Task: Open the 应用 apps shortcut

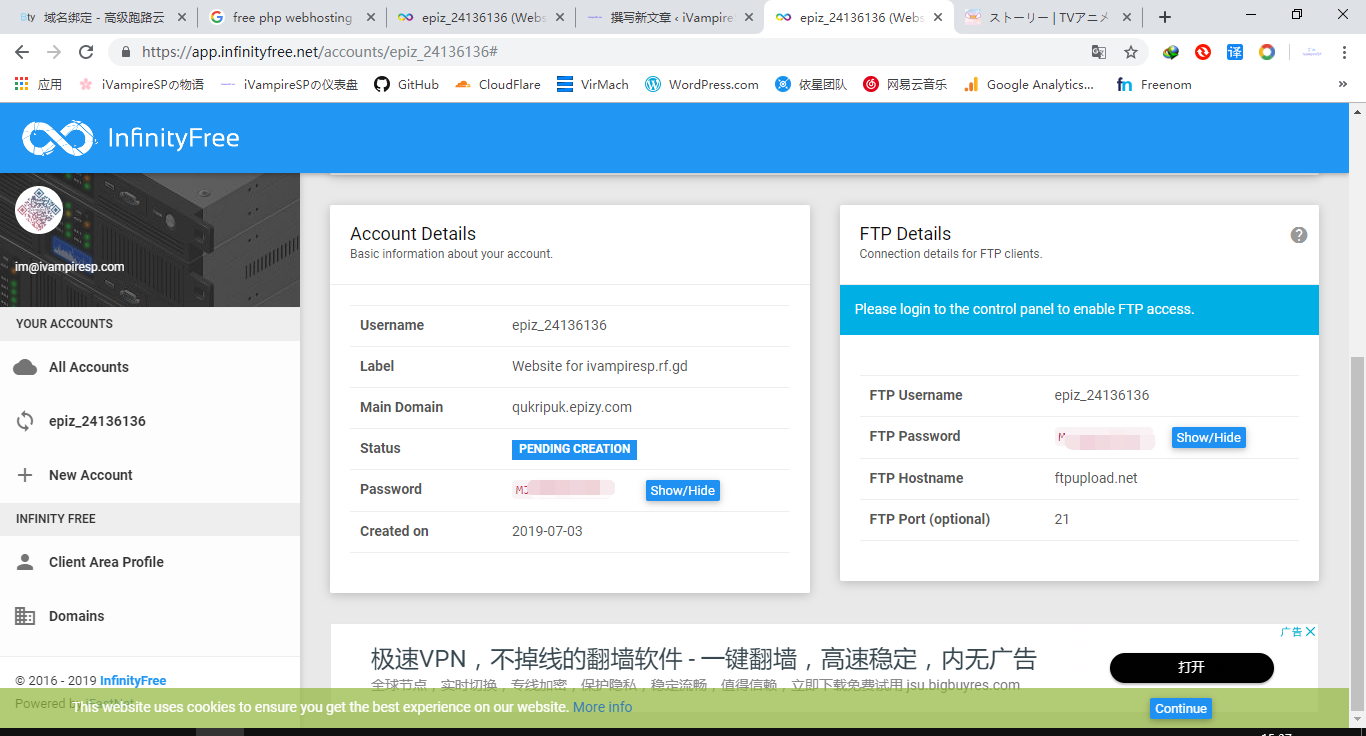Action: point(38,85)
